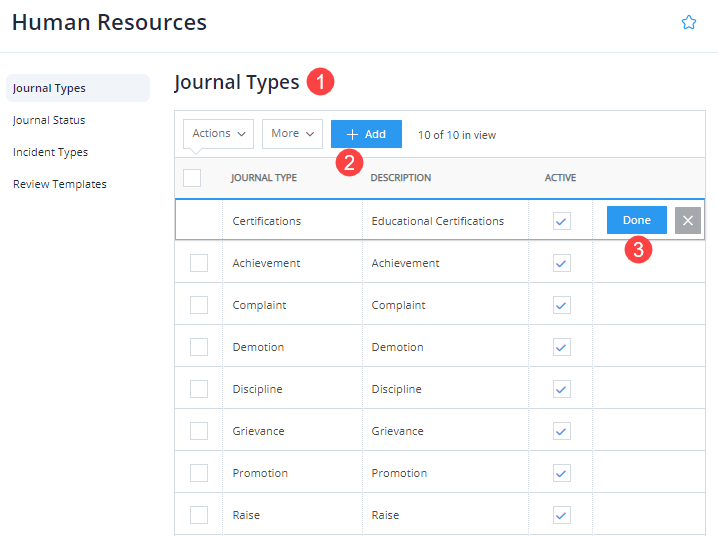Click the Grievance journal type cell
The width and height of the screenshot is (718, 536).
293,431
